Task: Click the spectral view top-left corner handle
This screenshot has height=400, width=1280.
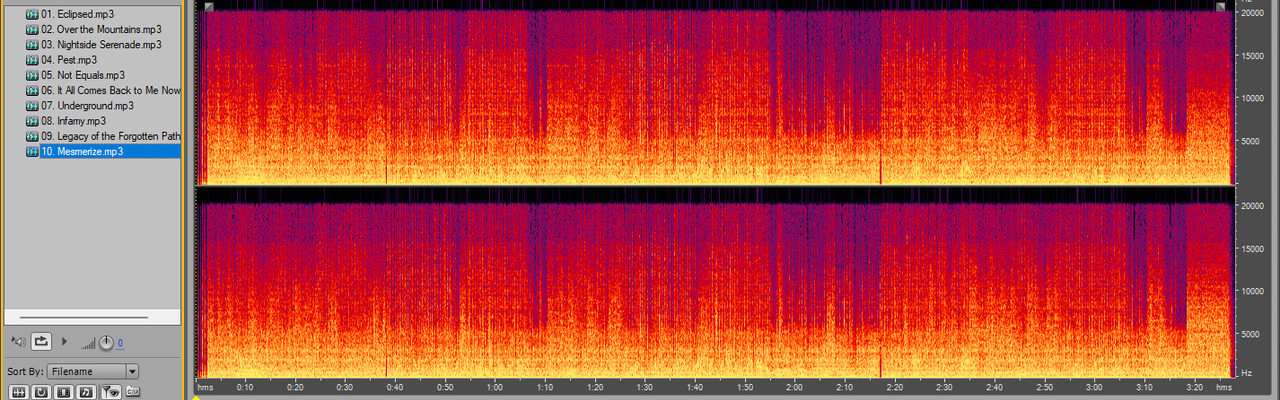Action: 208,7
